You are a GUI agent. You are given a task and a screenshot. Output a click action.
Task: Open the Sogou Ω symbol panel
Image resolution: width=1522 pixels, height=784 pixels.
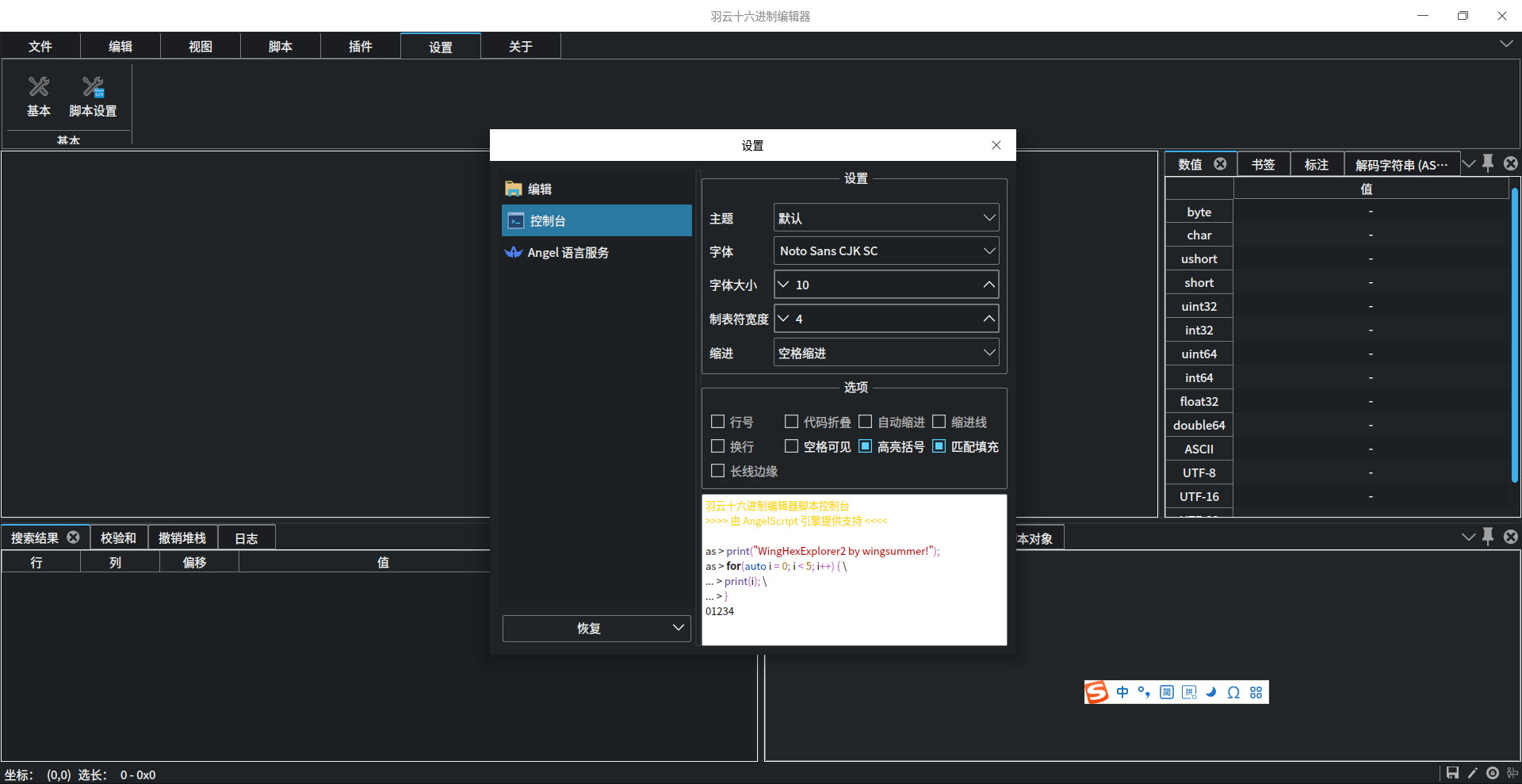tap(1233, 692)
